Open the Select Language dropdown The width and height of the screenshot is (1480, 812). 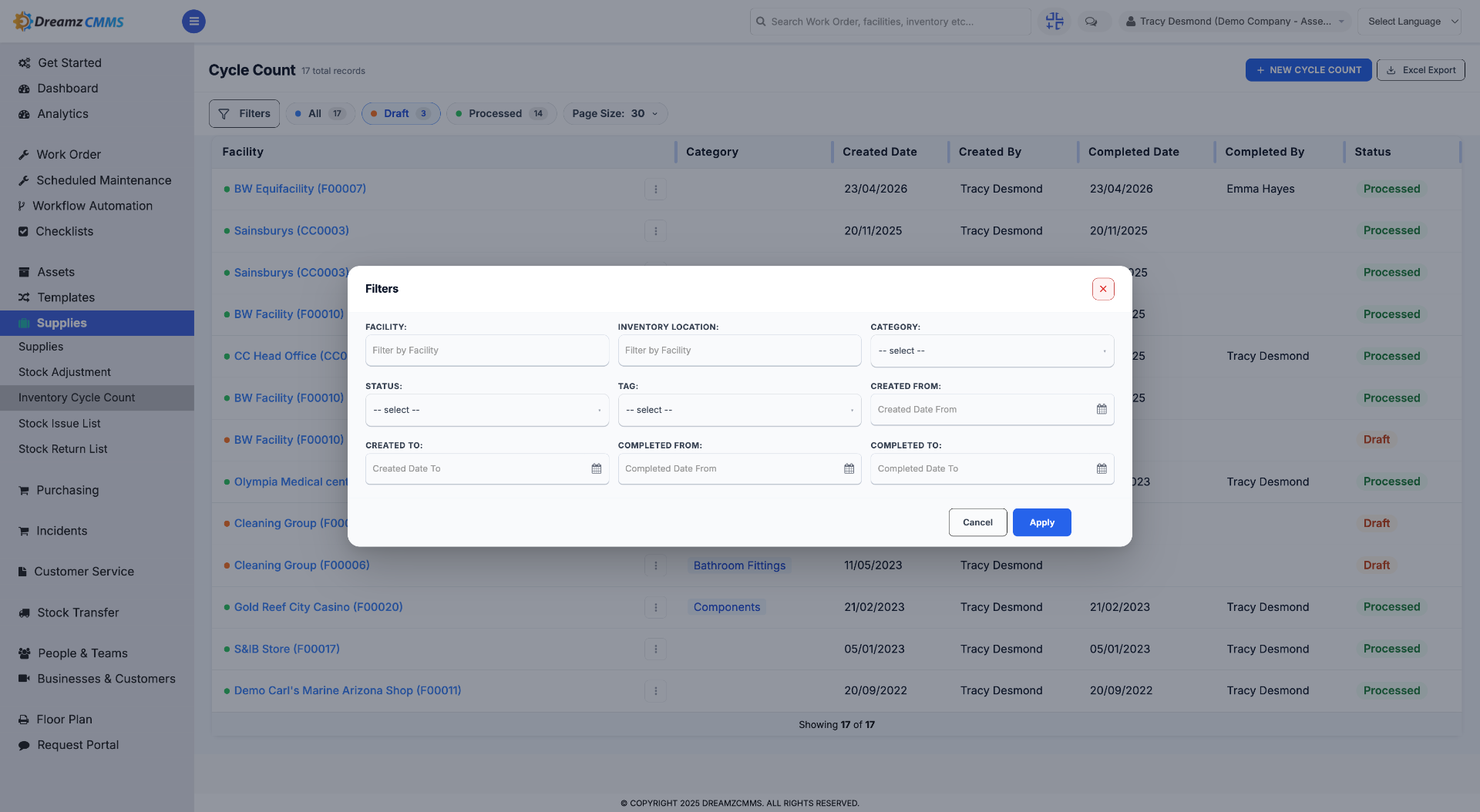[x=1410, y=22]
